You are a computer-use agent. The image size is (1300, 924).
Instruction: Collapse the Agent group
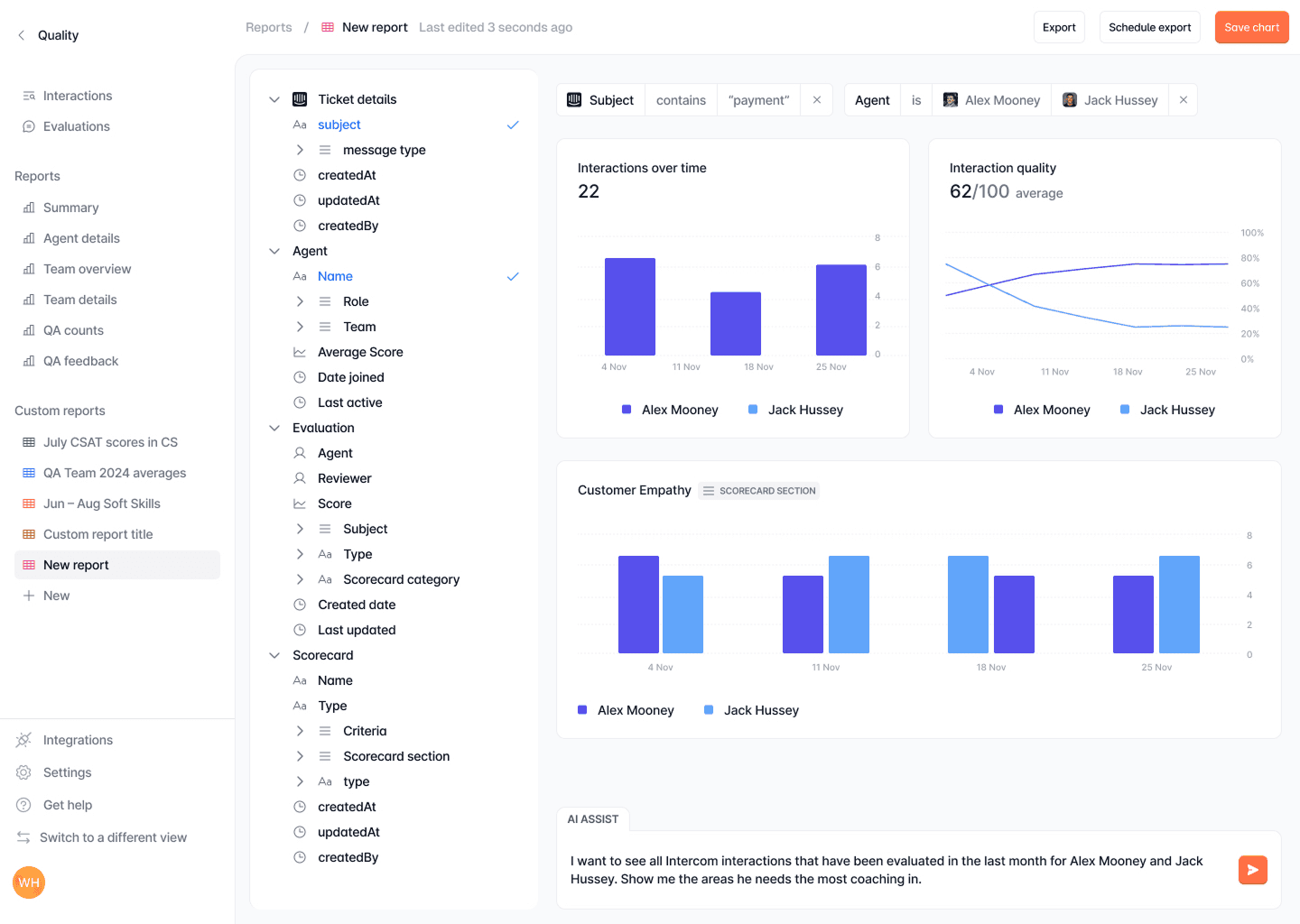274,251
